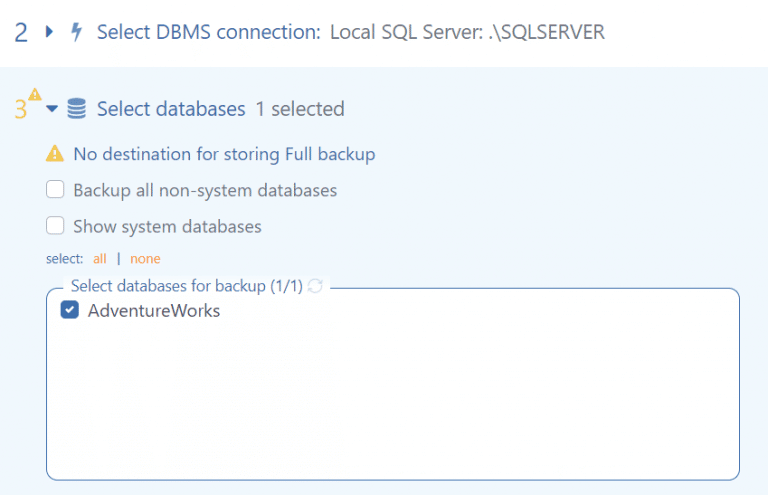Click the Local SQL Server connection name
Image resolution: width=768 pixels, height=495 pixels.
tap(467, 33)
